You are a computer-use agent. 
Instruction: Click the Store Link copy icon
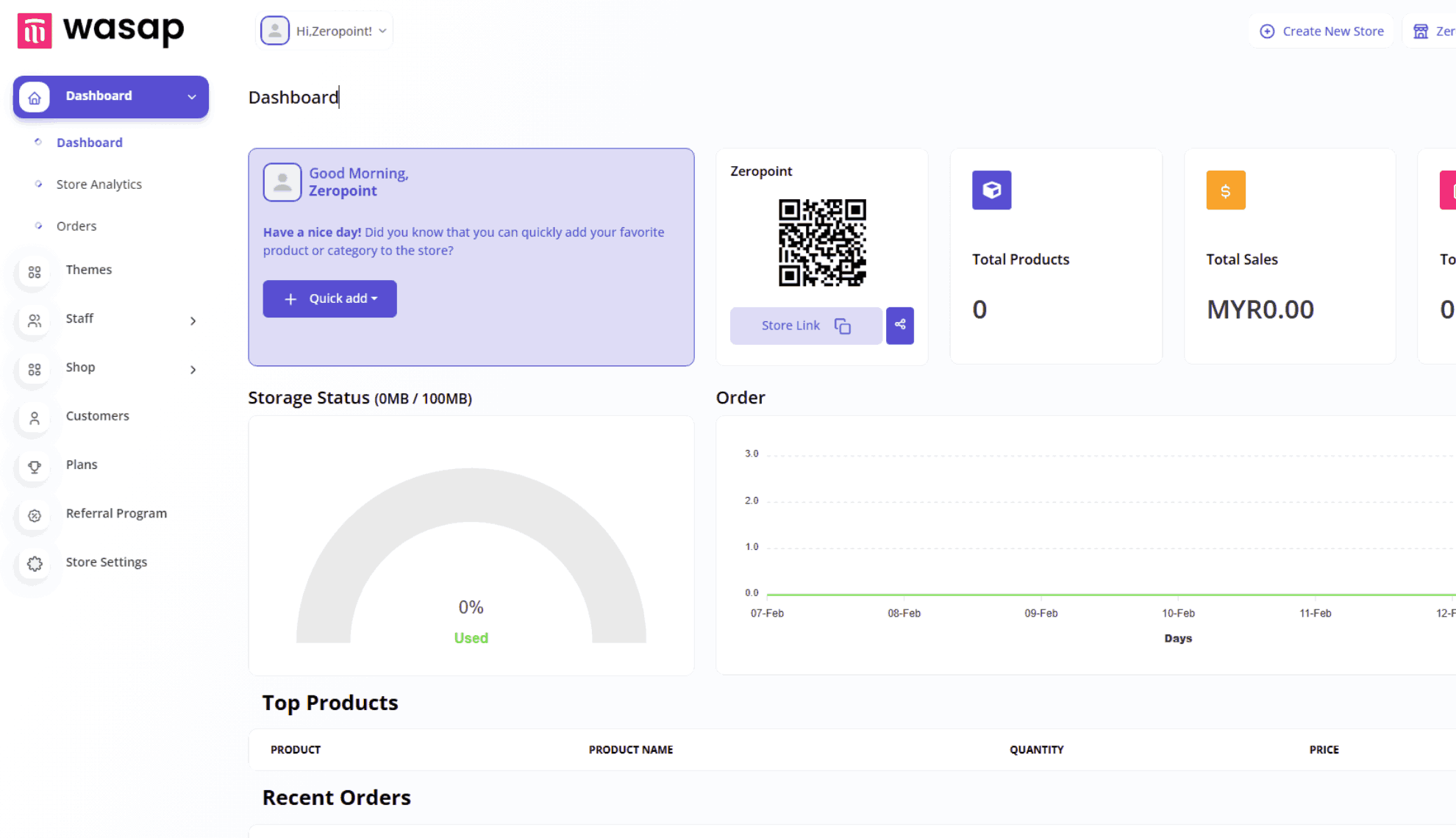click(x=843, y=326)
